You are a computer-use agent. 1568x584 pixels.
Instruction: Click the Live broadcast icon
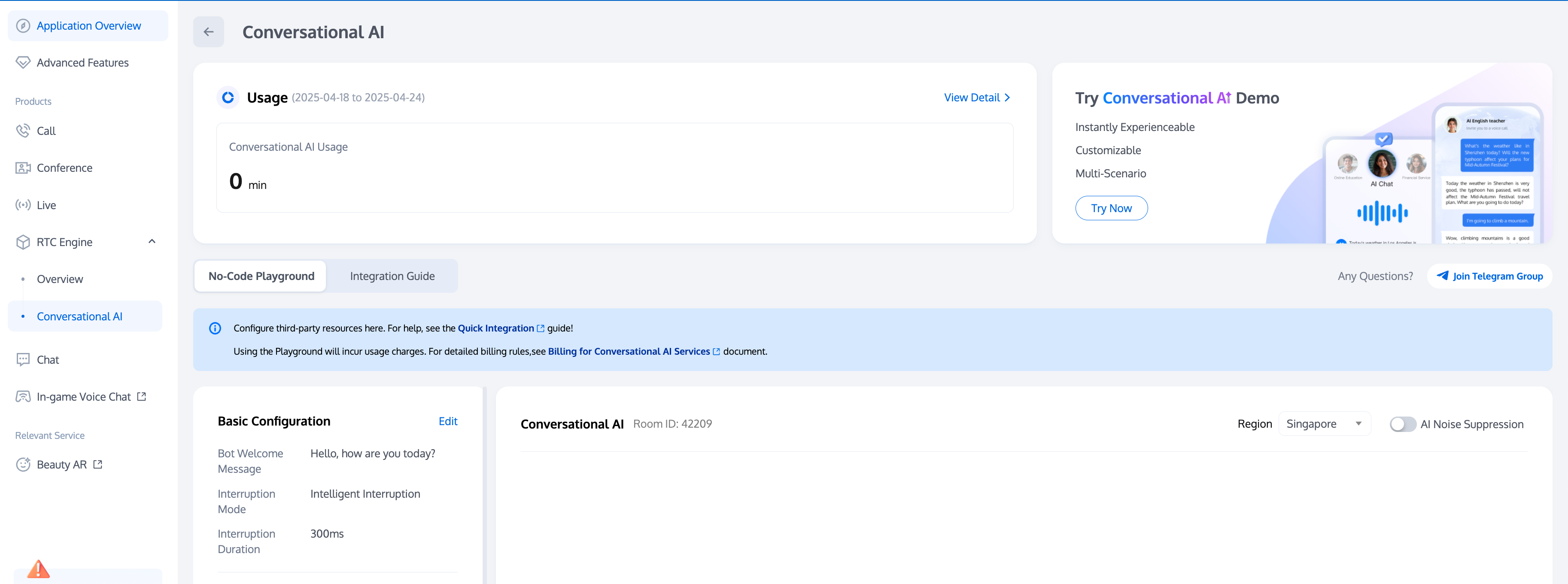(23, 205)
